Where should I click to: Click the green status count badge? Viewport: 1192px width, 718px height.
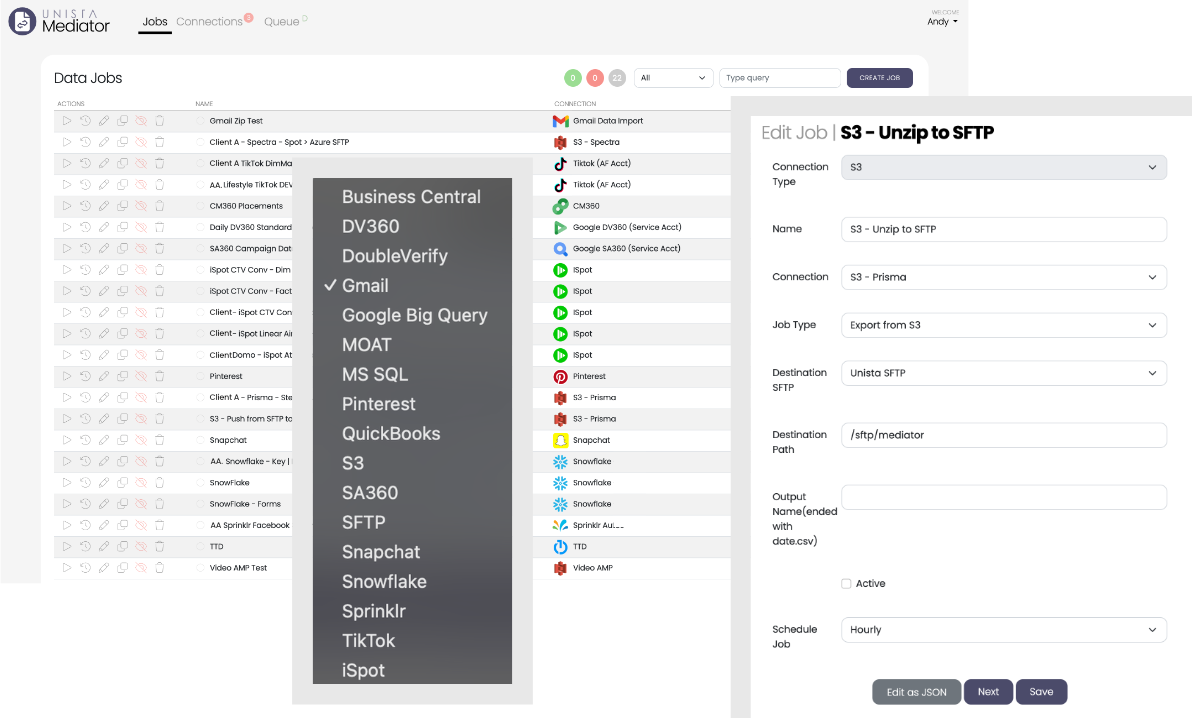[x=572, y=78]
